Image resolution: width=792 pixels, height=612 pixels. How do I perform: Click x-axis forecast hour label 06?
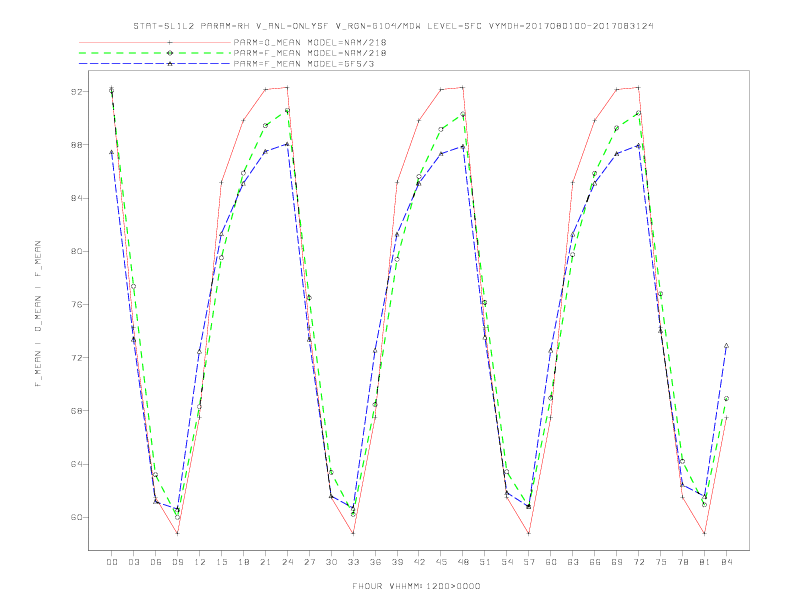coord(156,562)
